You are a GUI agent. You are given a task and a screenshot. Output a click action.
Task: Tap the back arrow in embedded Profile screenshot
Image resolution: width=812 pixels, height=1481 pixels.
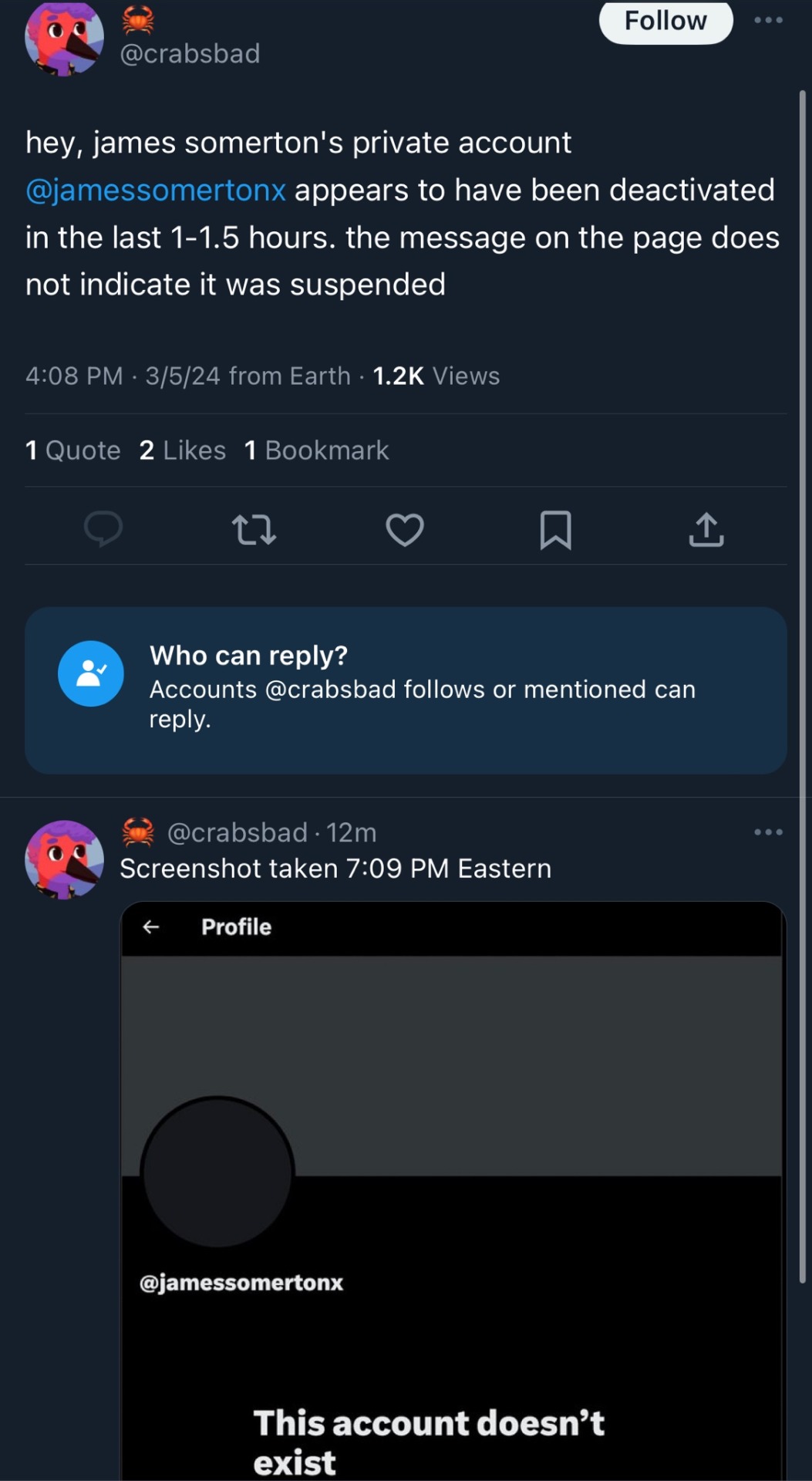[151, 927]
